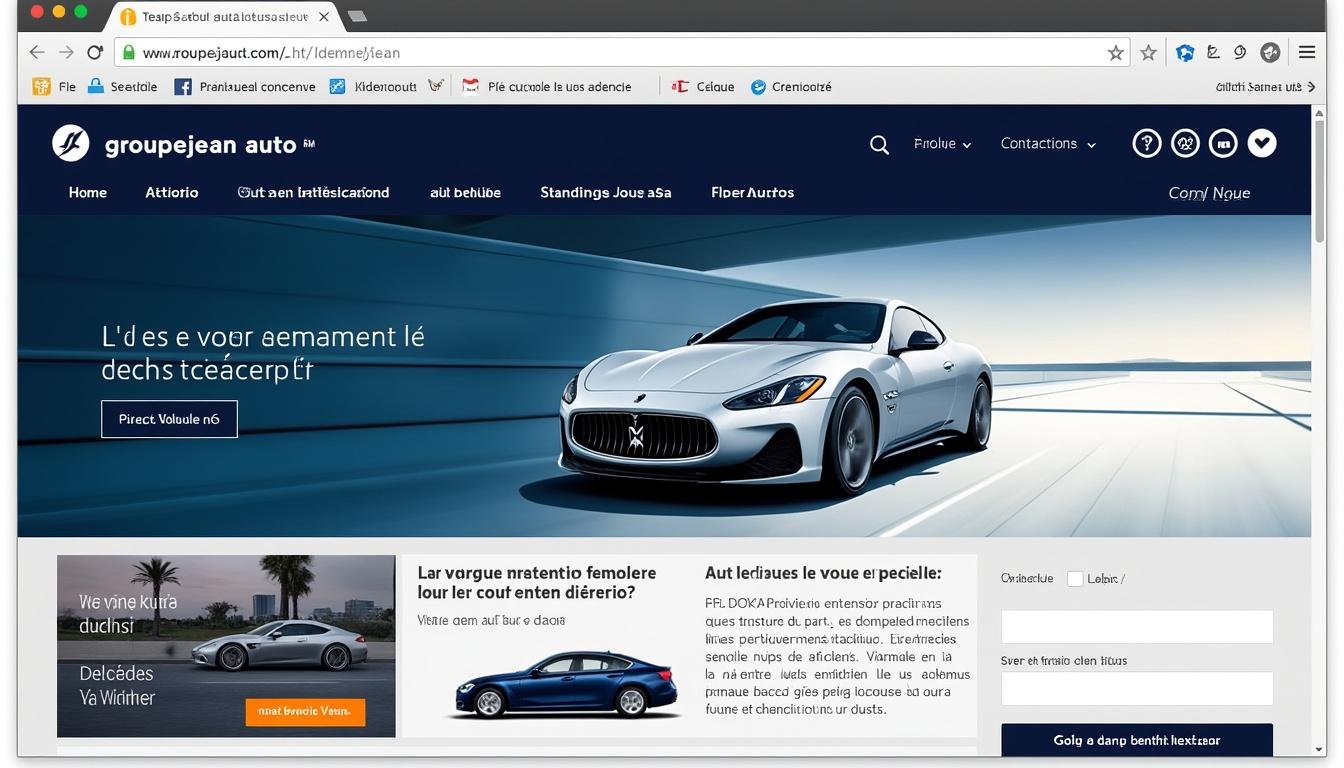Open the red mail bookmark icon

point(469,86)
